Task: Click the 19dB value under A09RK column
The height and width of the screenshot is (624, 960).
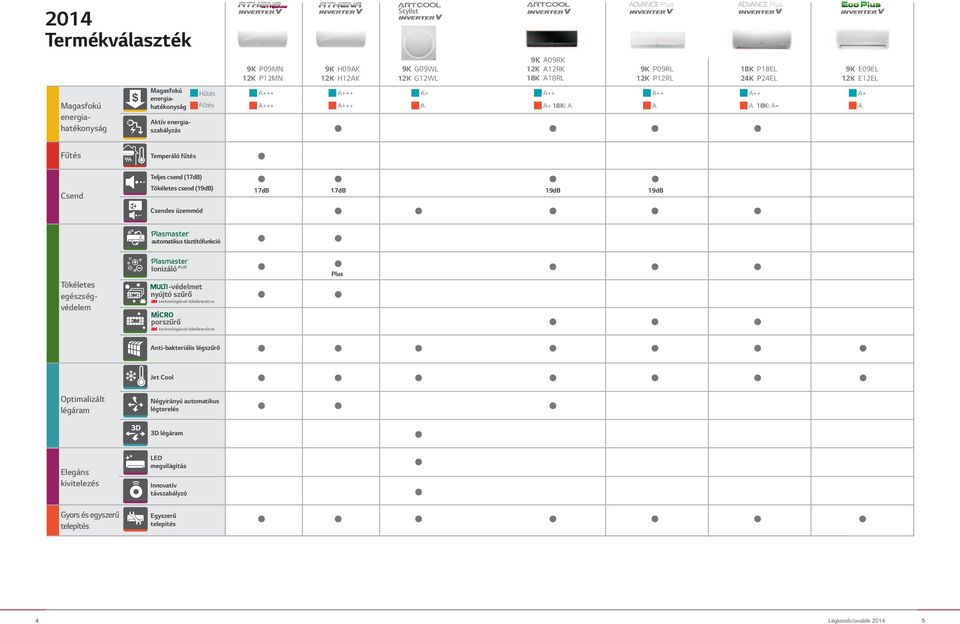Action: tap(553, 190)
